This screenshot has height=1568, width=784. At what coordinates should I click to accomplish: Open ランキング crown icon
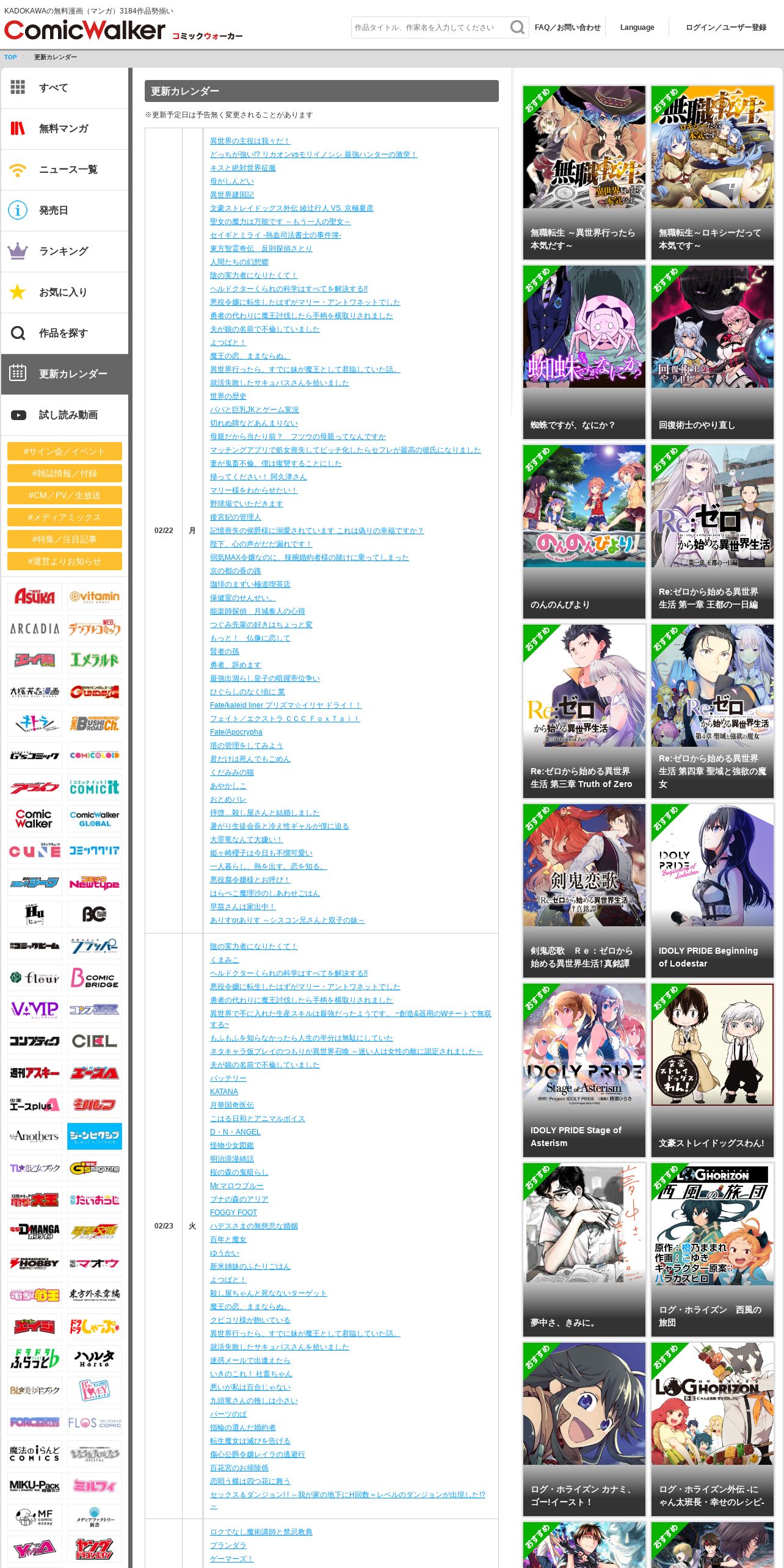click(18, 251)
